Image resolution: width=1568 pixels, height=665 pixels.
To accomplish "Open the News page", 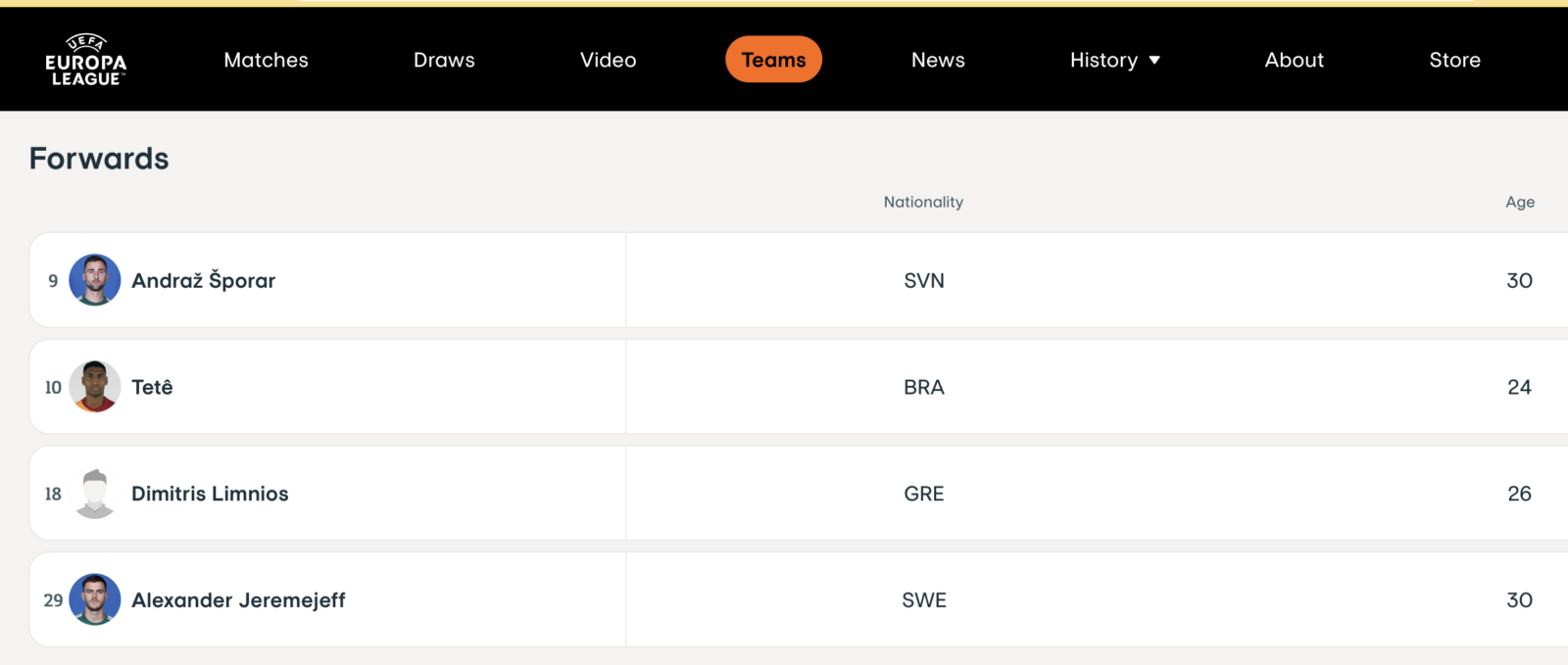I will click(938, 60).
